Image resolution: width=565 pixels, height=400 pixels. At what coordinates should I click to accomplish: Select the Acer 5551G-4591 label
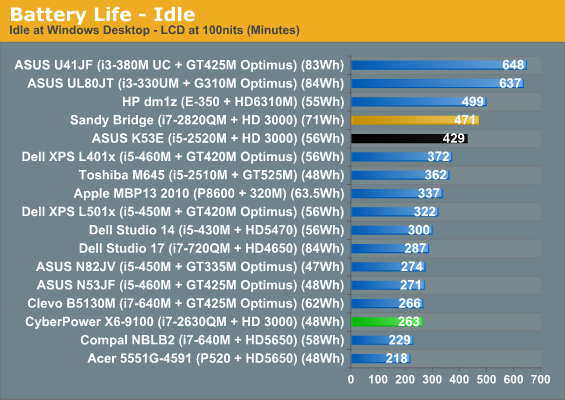(216, 359)
